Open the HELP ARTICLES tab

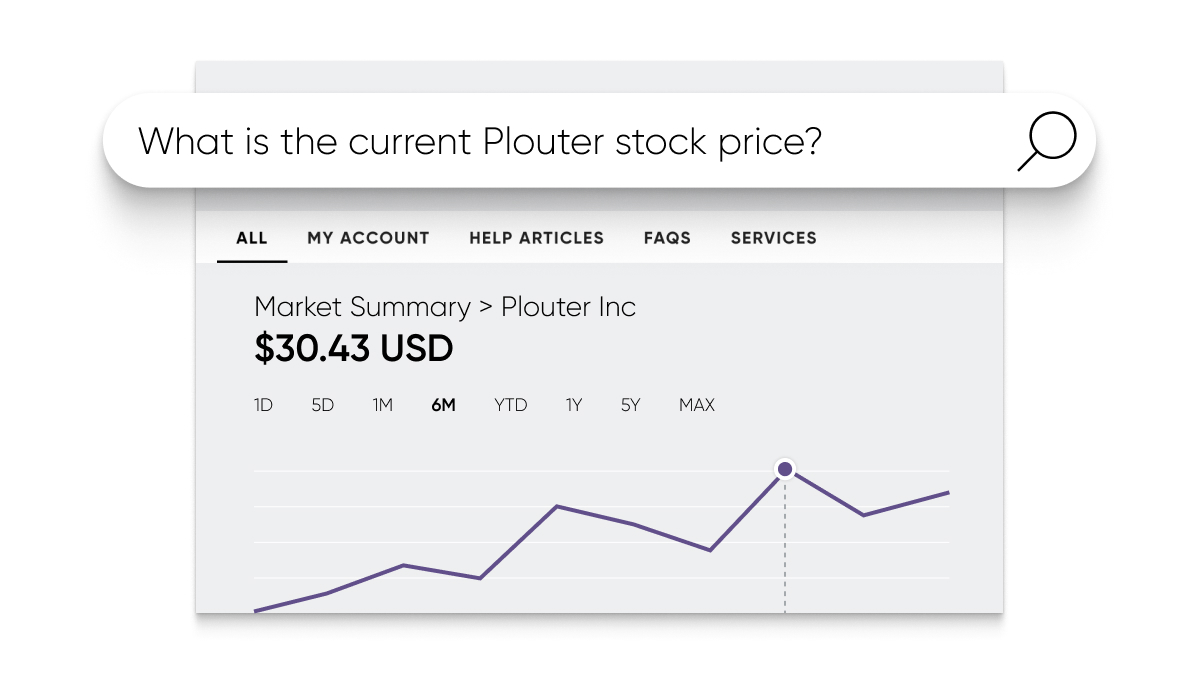coord(537,238)
